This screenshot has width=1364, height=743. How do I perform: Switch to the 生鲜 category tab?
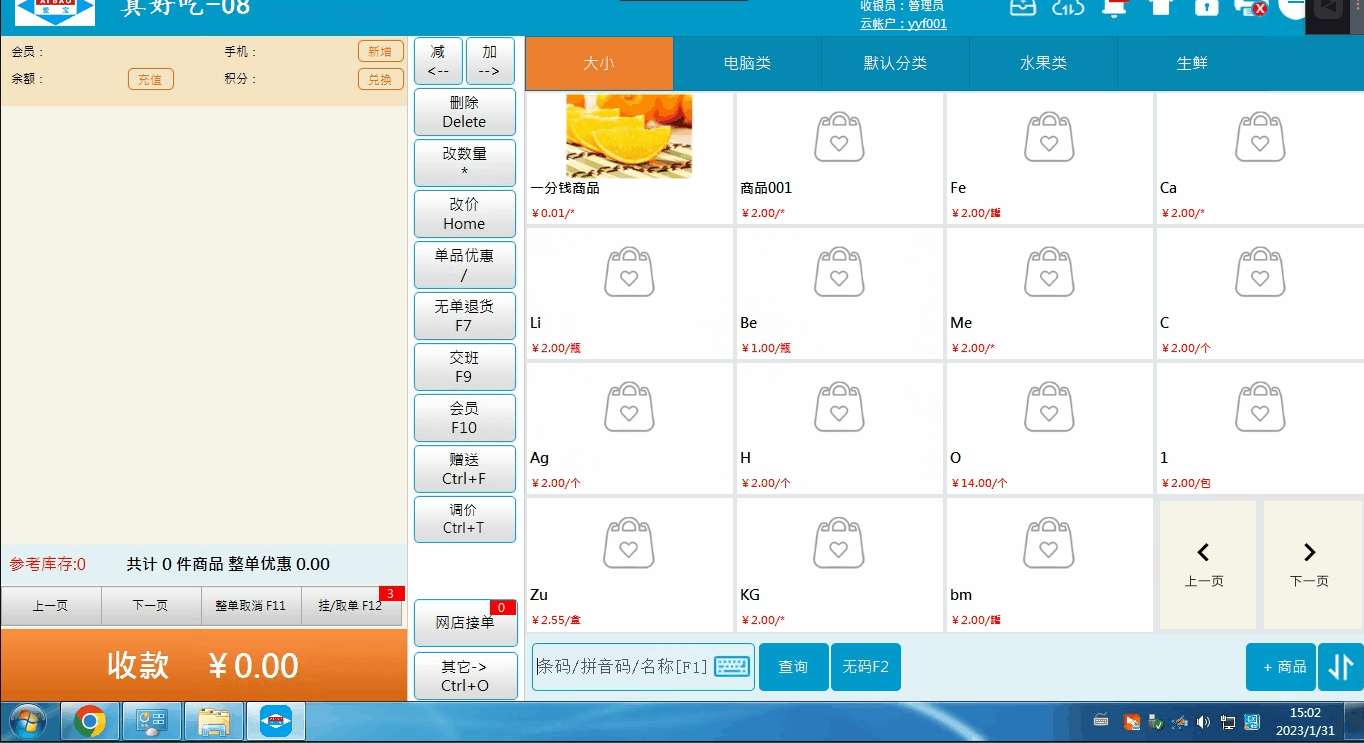coord(1192,63)
